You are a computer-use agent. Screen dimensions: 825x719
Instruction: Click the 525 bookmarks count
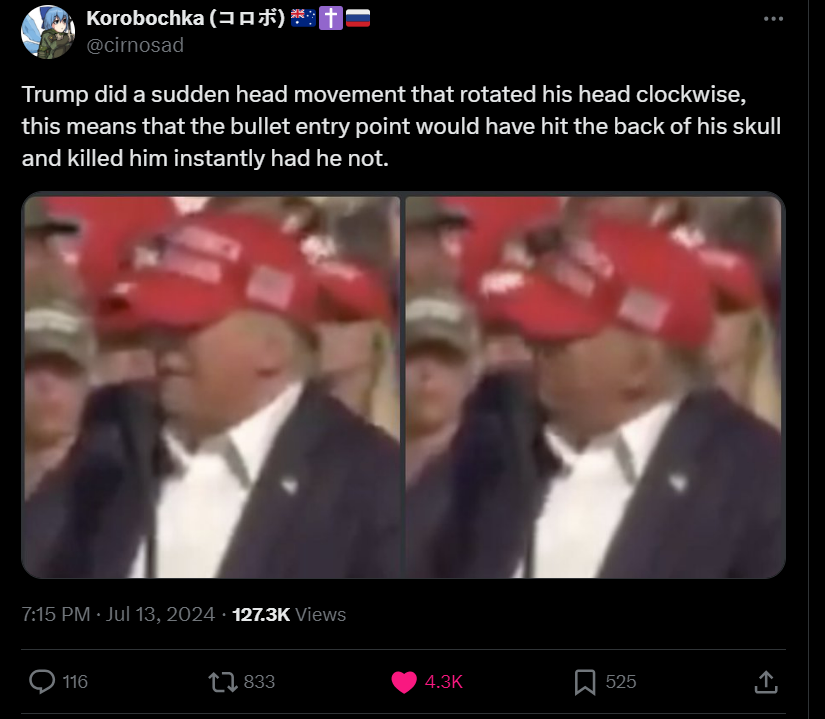point(621,682)
